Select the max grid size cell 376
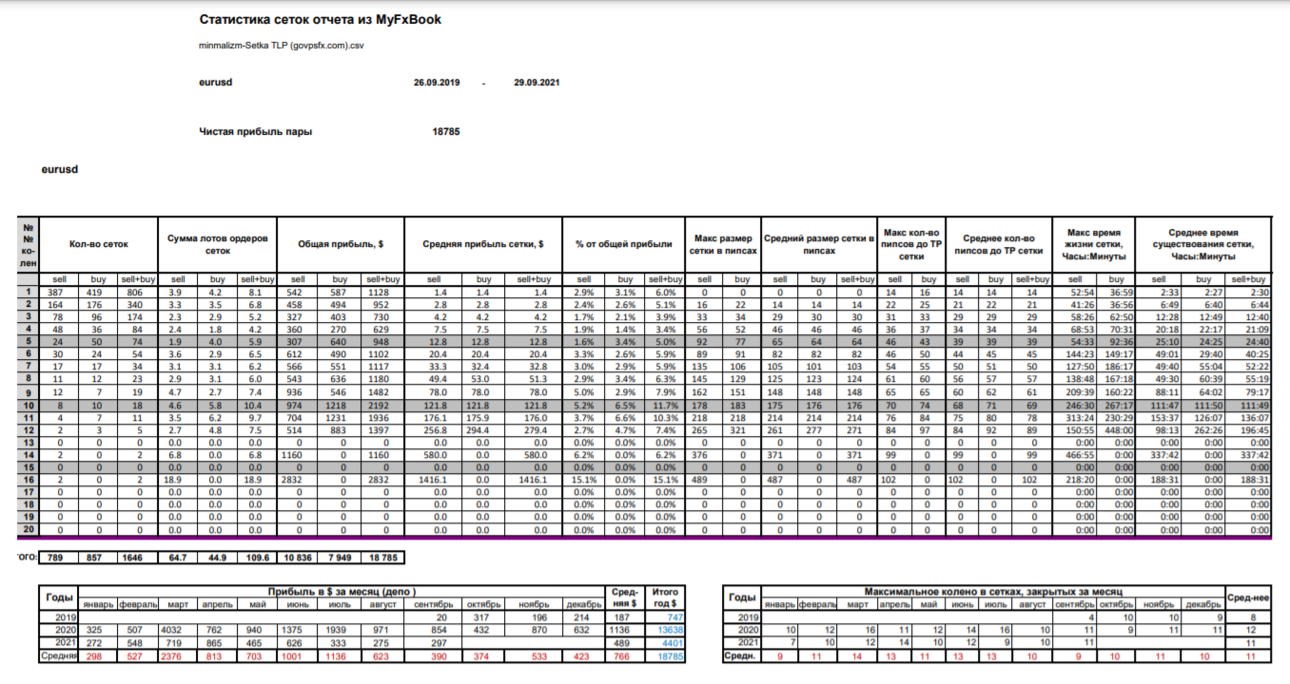 703,457
